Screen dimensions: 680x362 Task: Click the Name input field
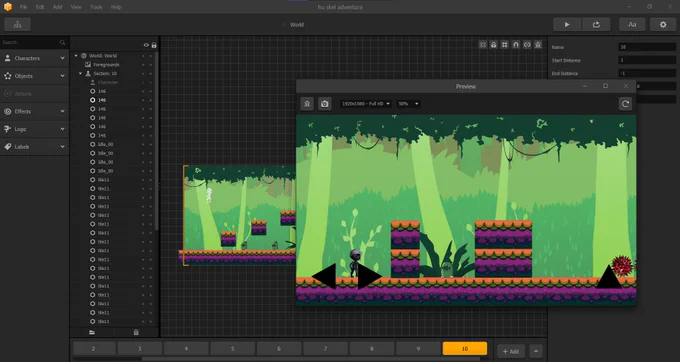647,47
